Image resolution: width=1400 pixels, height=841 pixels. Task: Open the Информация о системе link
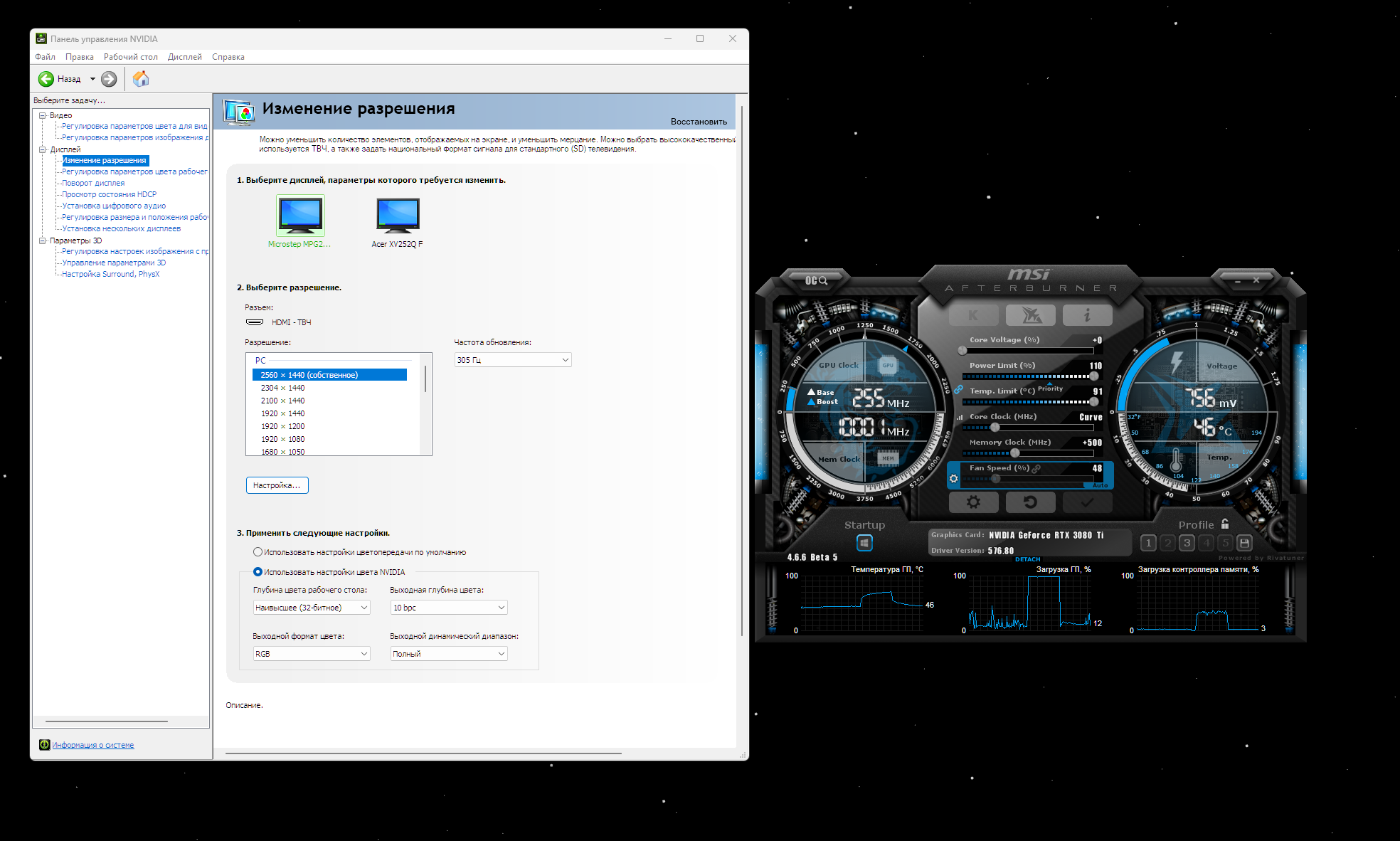(x=92, y=745)
